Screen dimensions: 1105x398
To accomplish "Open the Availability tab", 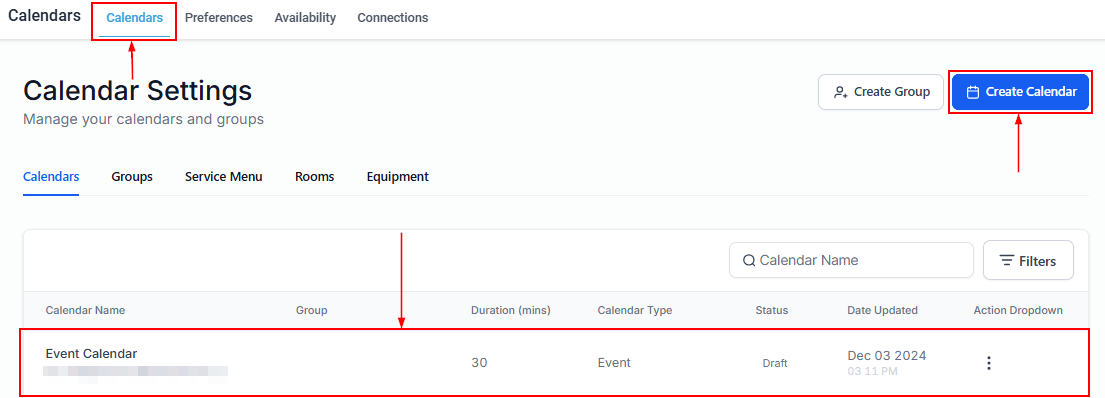I will coord(305,18).
